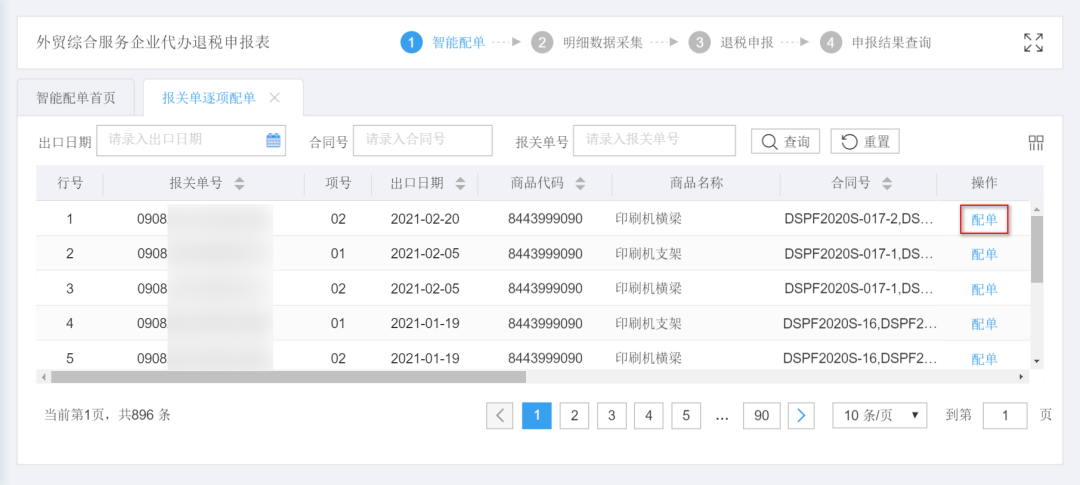1080x485 pixels.
Task: Go to previous page arrow
Action: click(x=500, y=415)
